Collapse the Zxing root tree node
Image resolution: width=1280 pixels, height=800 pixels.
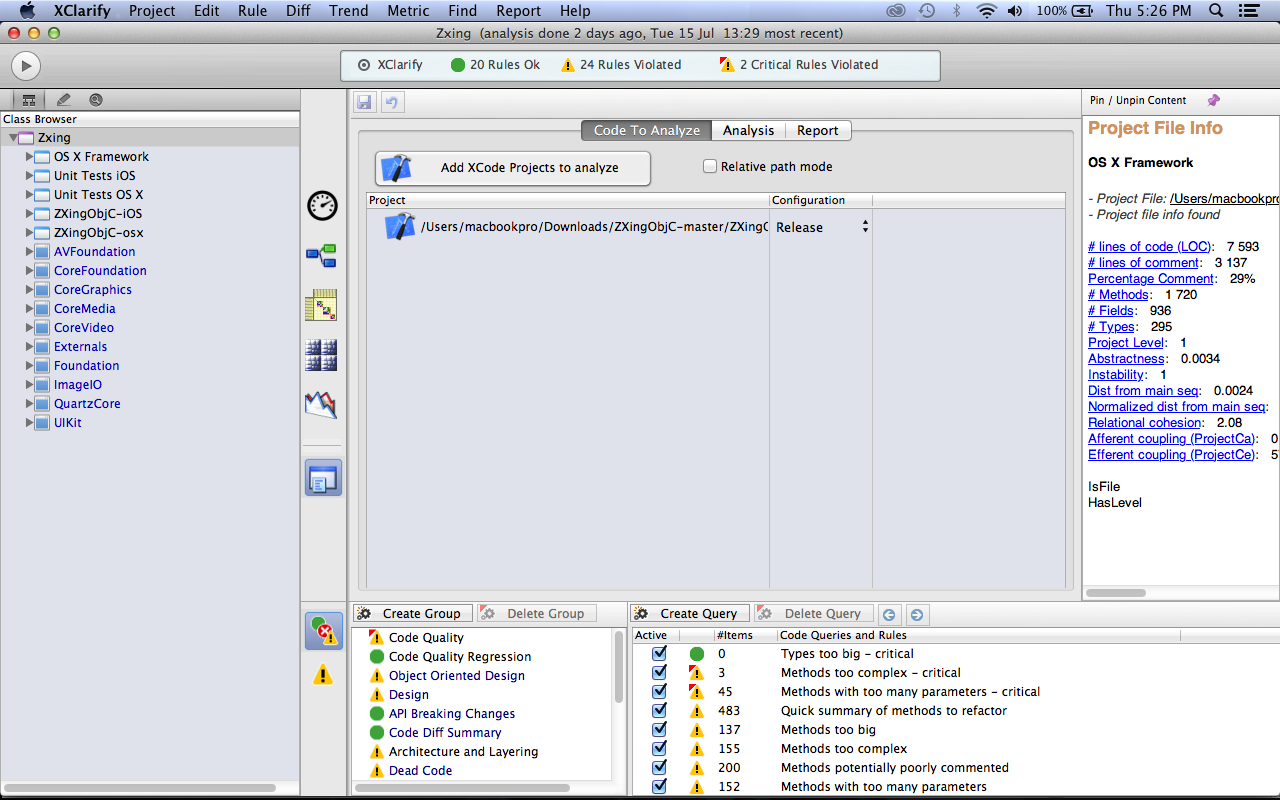pyautogui.click(x=13, y=138)
